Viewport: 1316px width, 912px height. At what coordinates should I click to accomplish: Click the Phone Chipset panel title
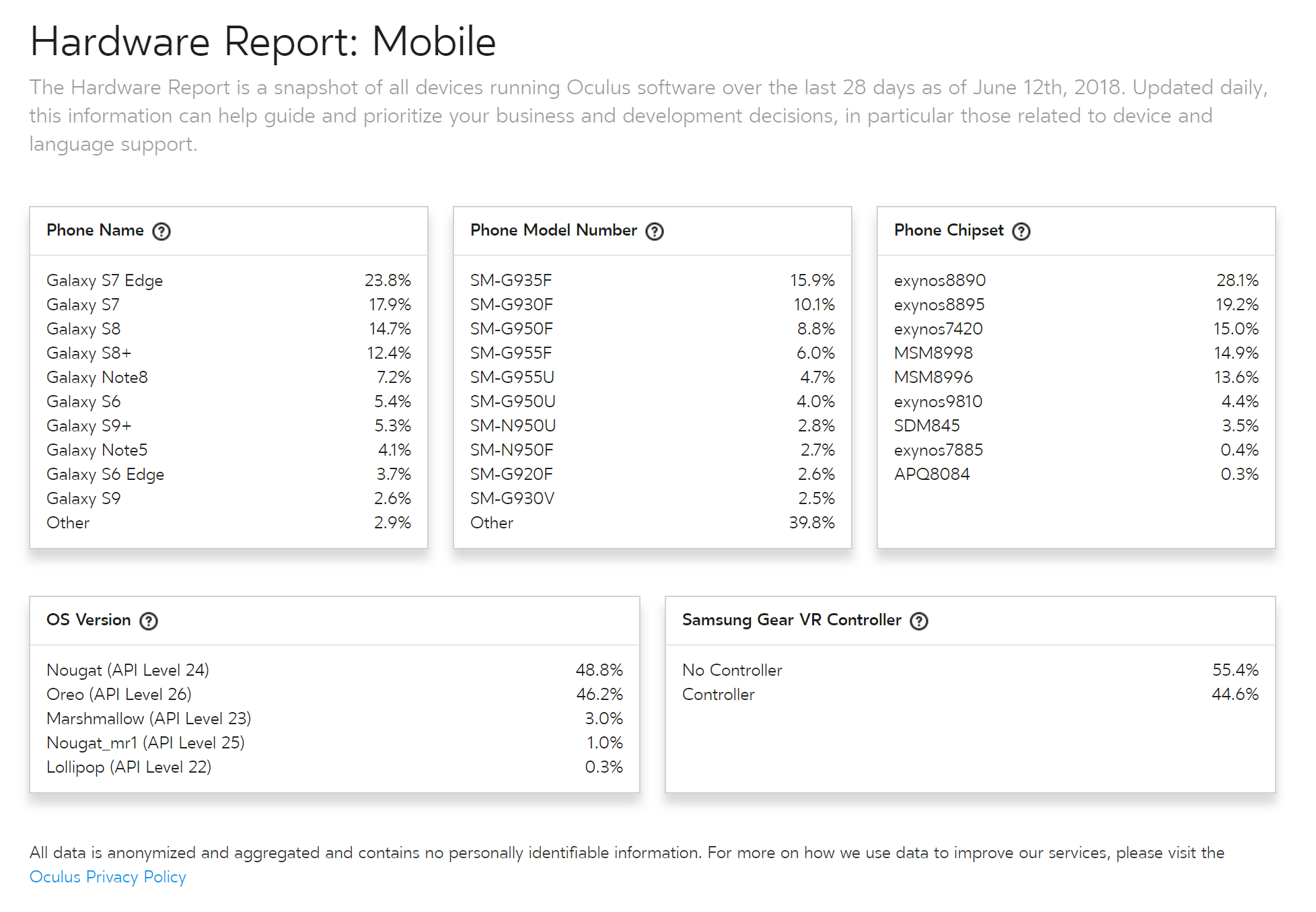pyautogui.click(x=949, y=231)
